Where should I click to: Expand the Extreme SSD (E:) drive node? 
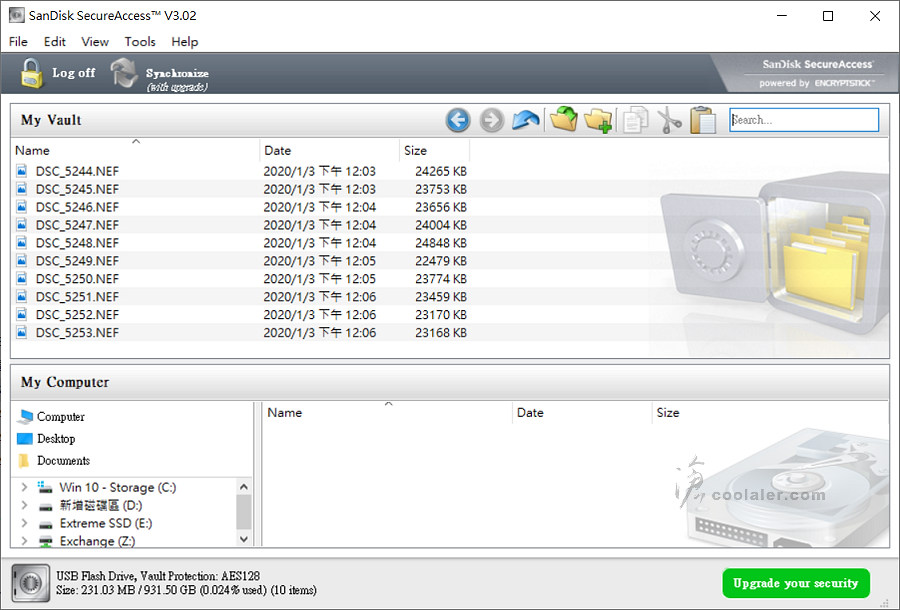pos(23,524)
